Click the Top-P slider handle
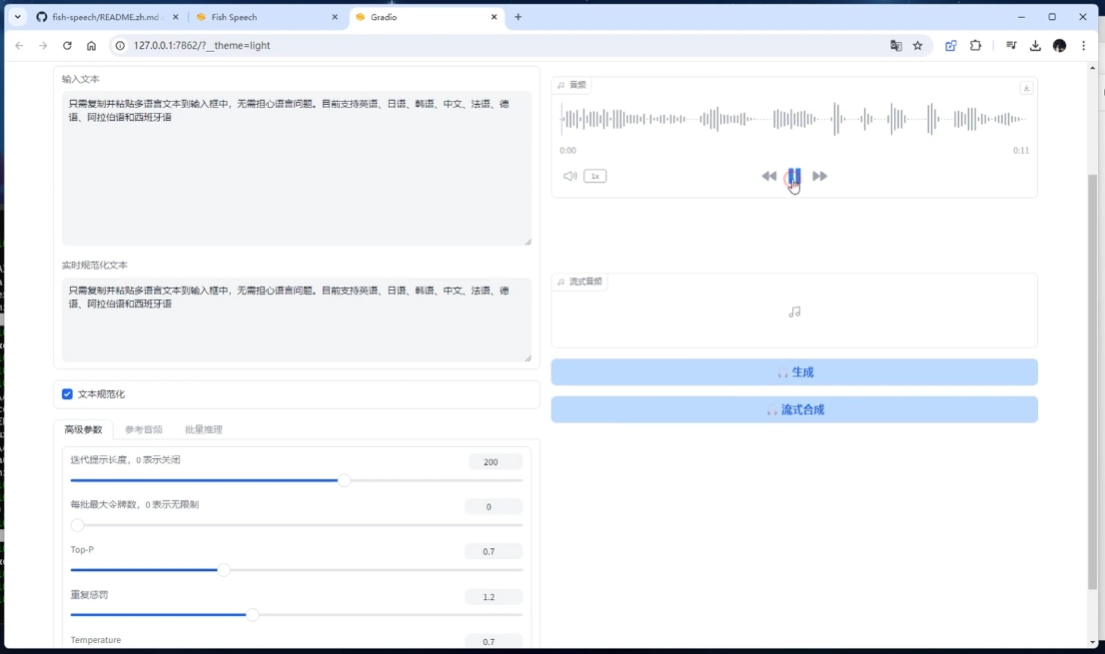 coord(224,570)
